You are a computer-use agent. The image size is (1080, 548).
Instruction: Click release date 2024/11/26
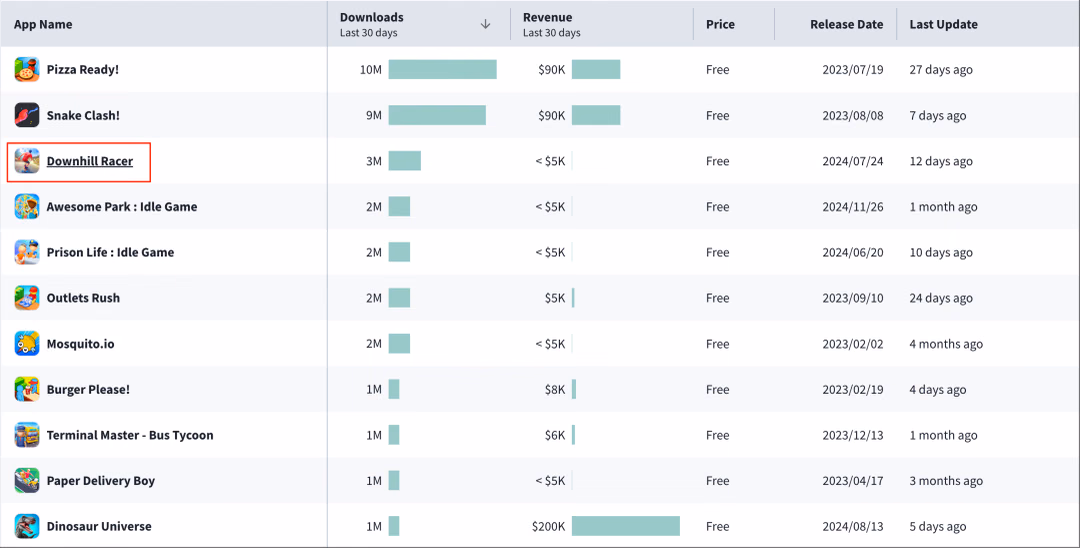[x=853, y=207]
